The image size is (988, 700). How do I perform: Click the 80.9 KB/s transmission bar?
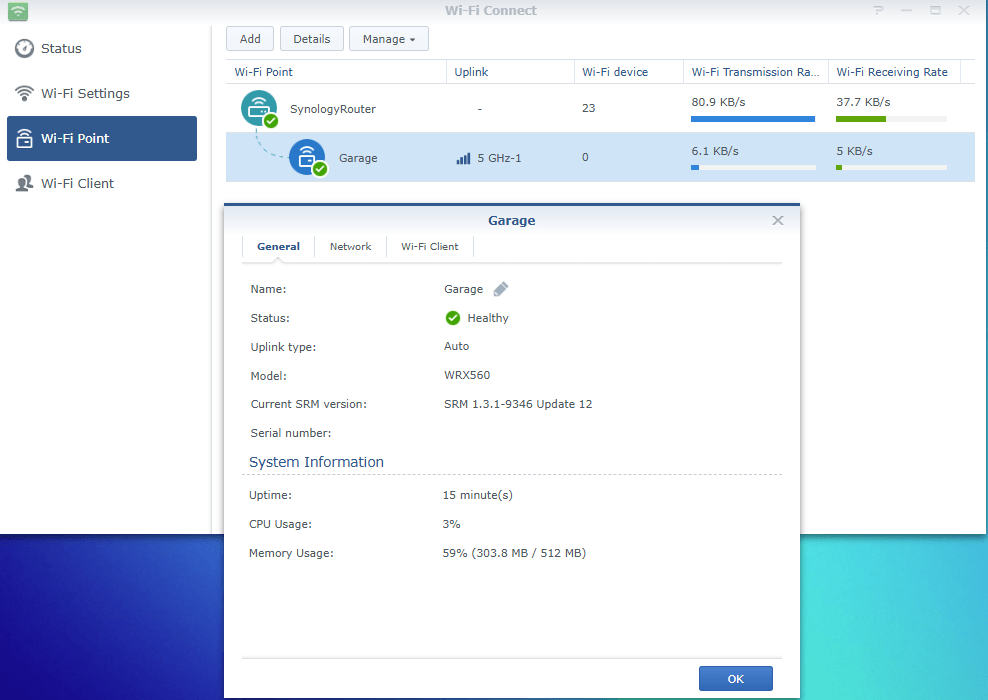(753, 119)
